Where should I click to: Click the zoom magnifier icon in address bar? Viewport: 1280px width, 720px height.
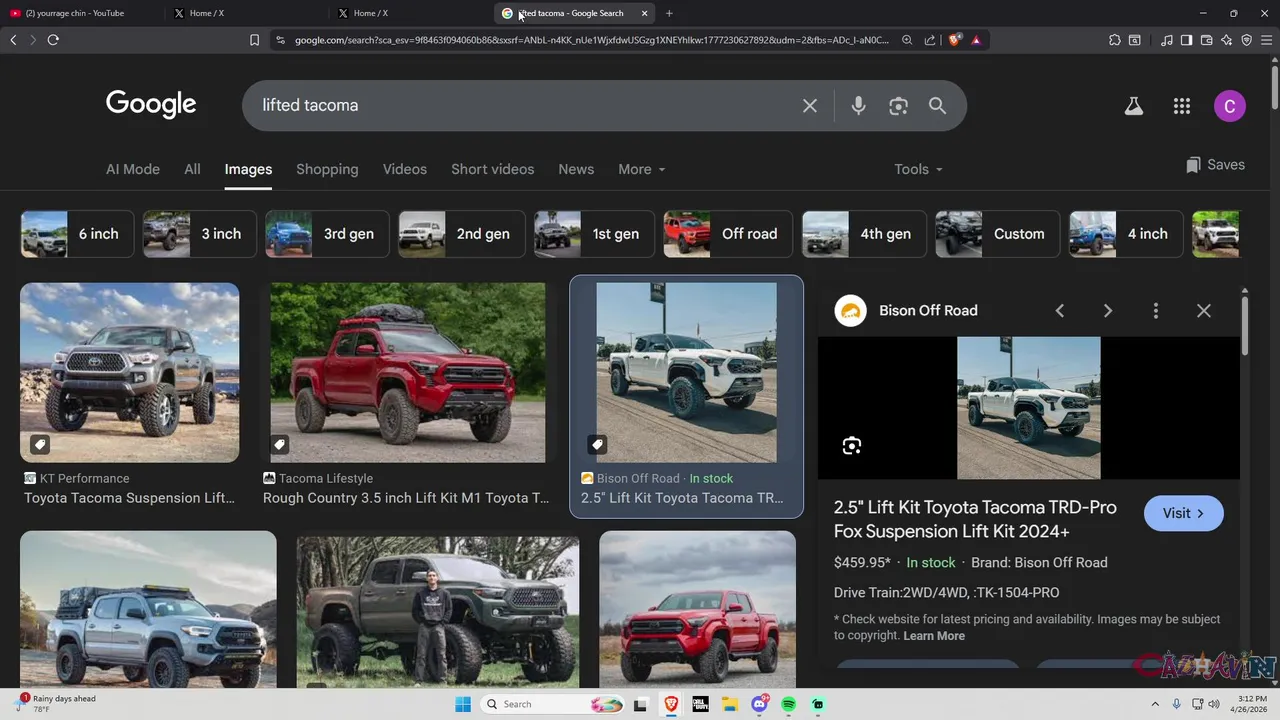coord(907,40)
